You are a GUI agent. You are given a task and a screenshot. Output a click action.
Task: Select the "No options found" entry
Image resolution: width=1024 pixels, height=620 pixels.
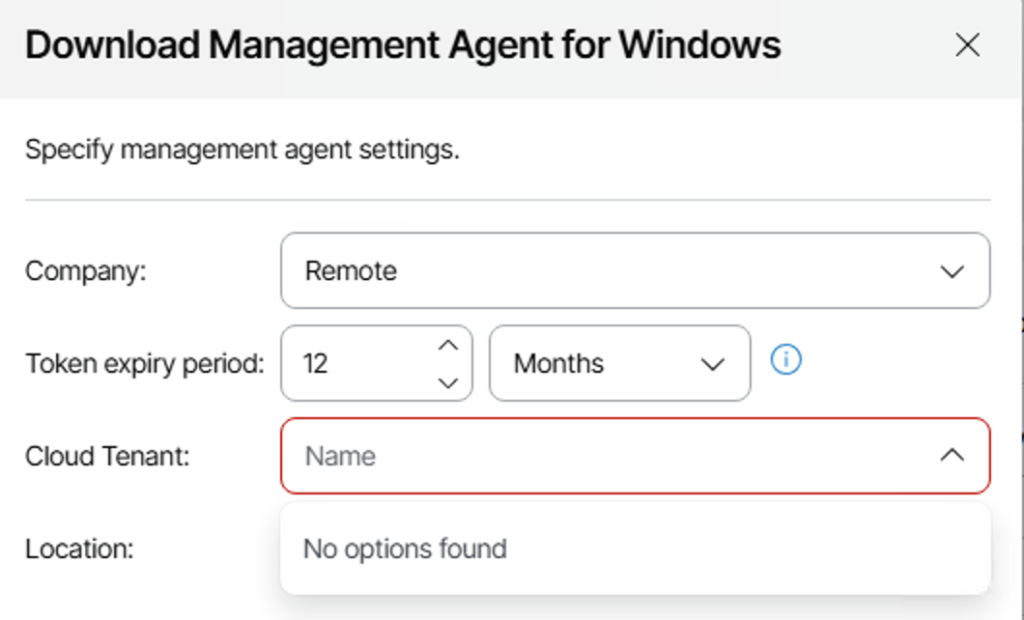pos(405,549)
